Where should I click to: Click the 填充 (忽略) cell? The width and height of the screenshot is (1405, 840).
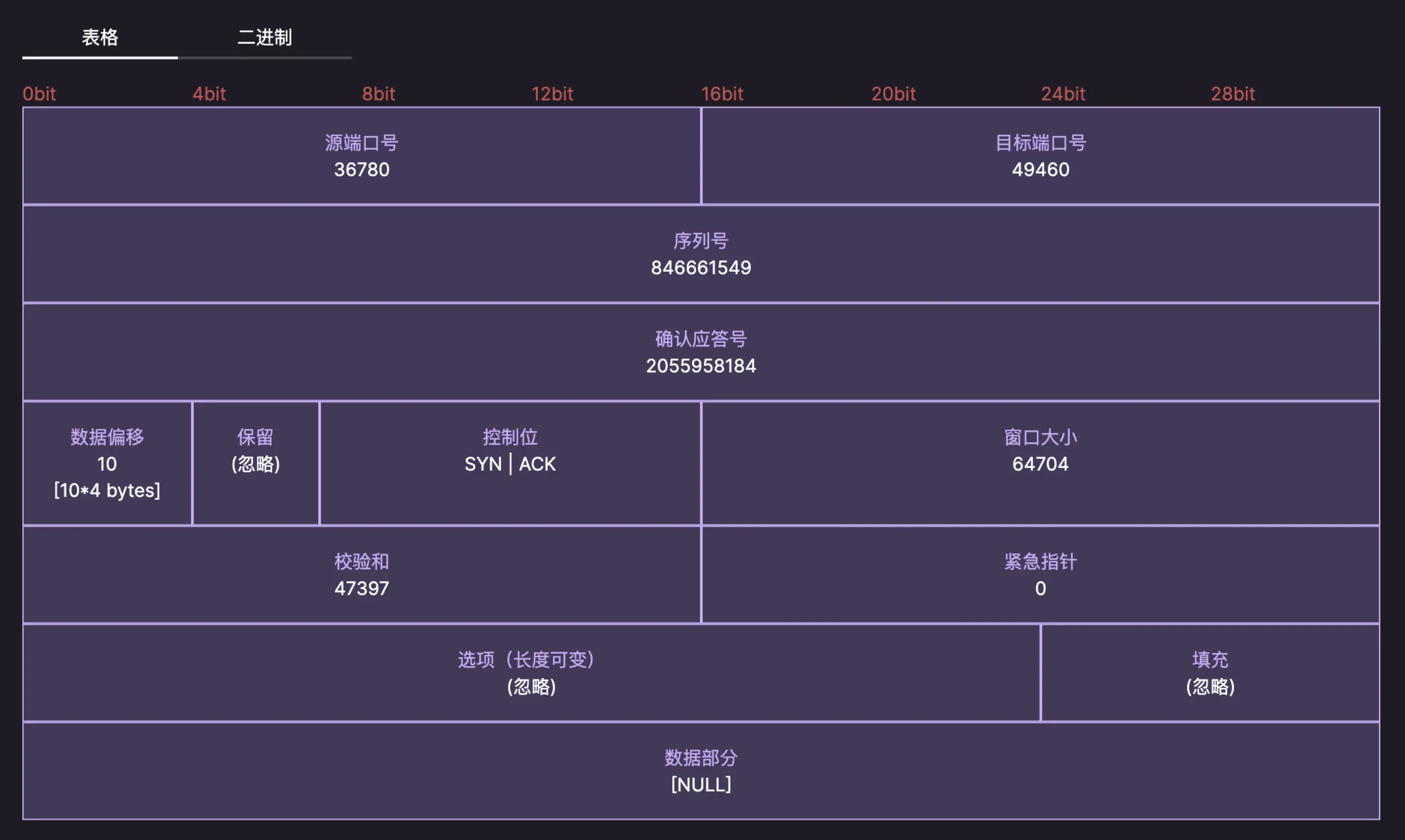tap(1210, 673)
